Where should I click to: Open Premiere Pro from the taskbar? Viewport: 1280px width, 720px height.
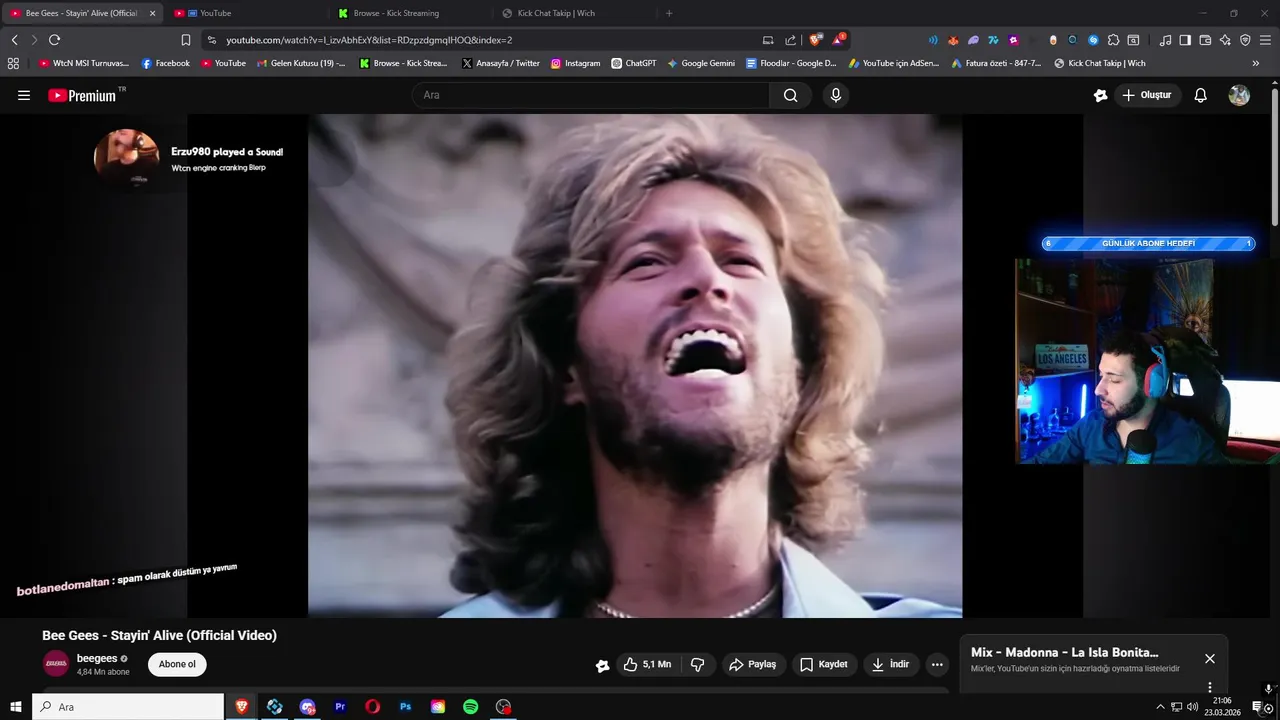pyautogui.click(x=340, y=707)
